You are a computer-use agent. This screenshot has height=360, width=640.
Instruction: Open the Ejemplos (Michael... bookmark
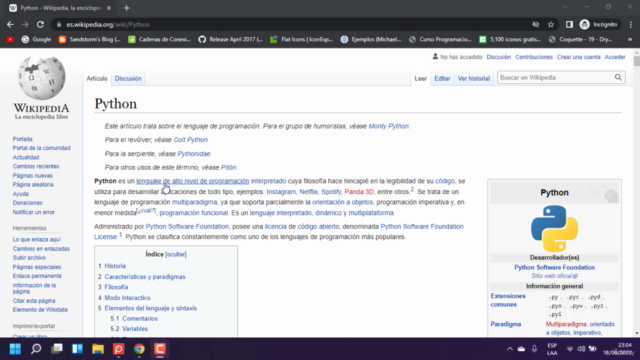[371, 39]
